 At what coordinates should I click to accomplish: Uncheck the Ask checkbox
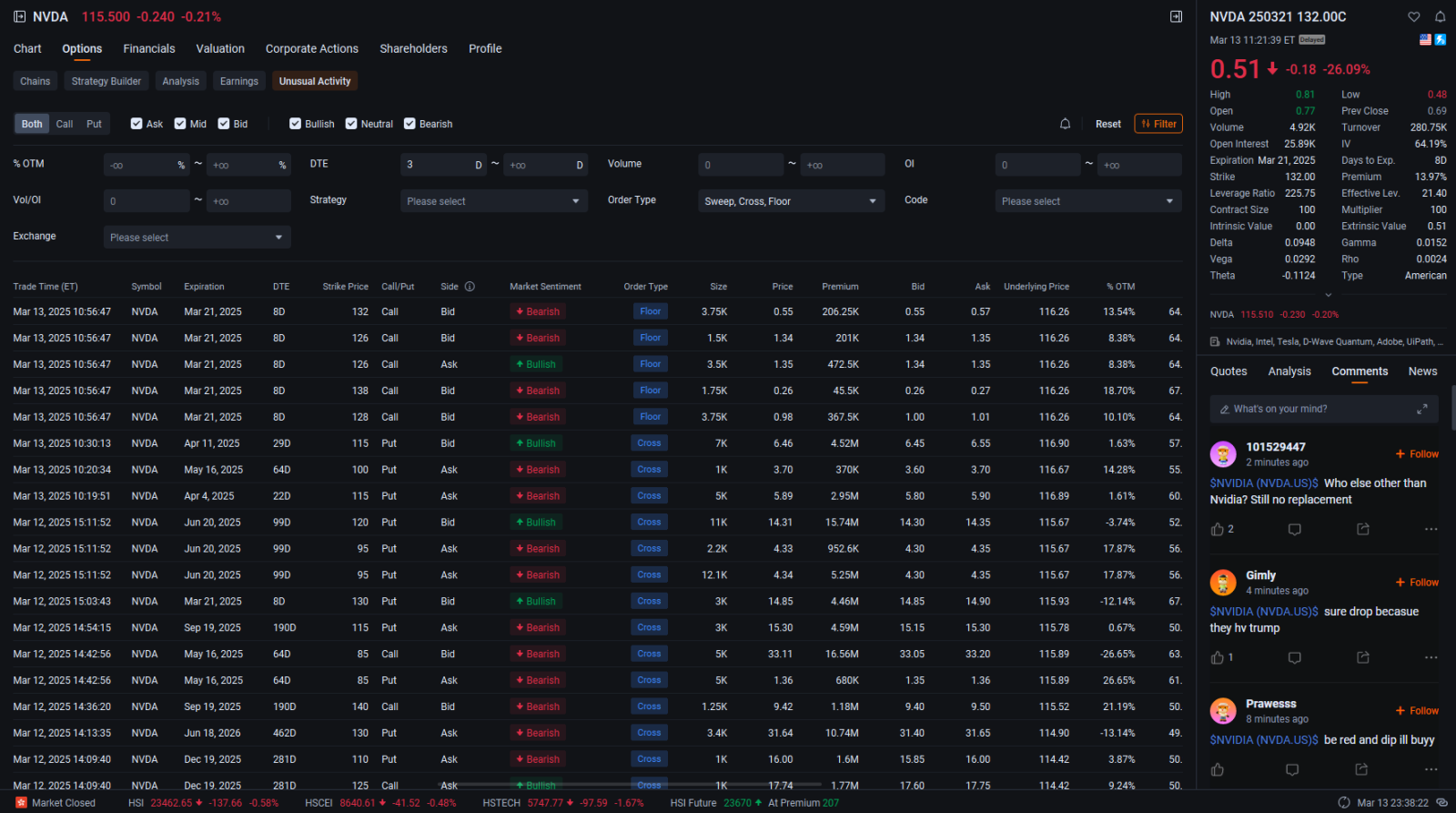tap(136, 124)
